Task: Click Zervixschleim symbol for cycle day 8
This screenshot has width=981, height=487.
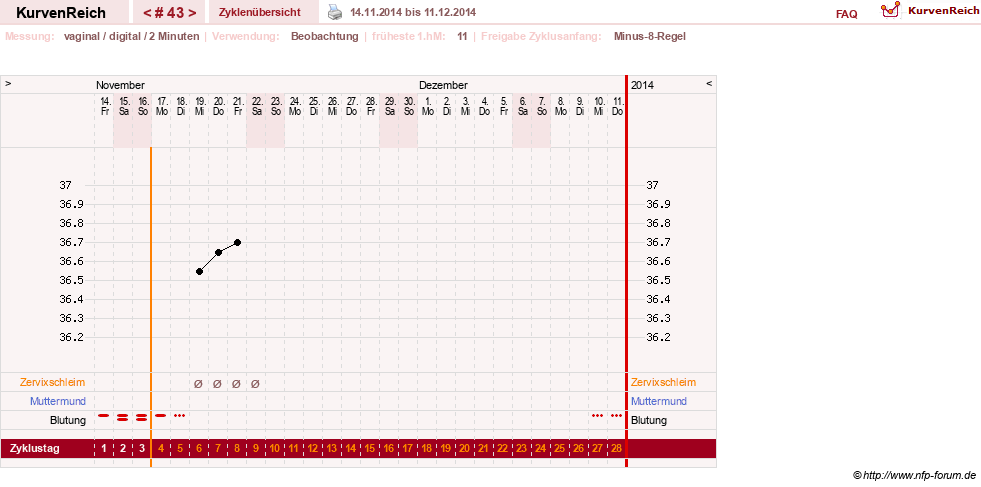Action: [236, 384]
